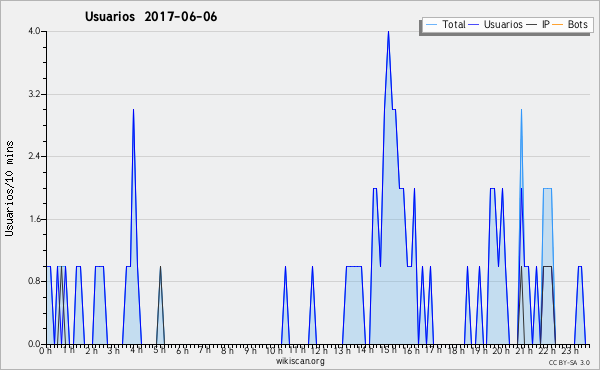Screen dimensions: 600x370
Task: Open the wikiscan.org credit below the chart
Action: (300, 361)
